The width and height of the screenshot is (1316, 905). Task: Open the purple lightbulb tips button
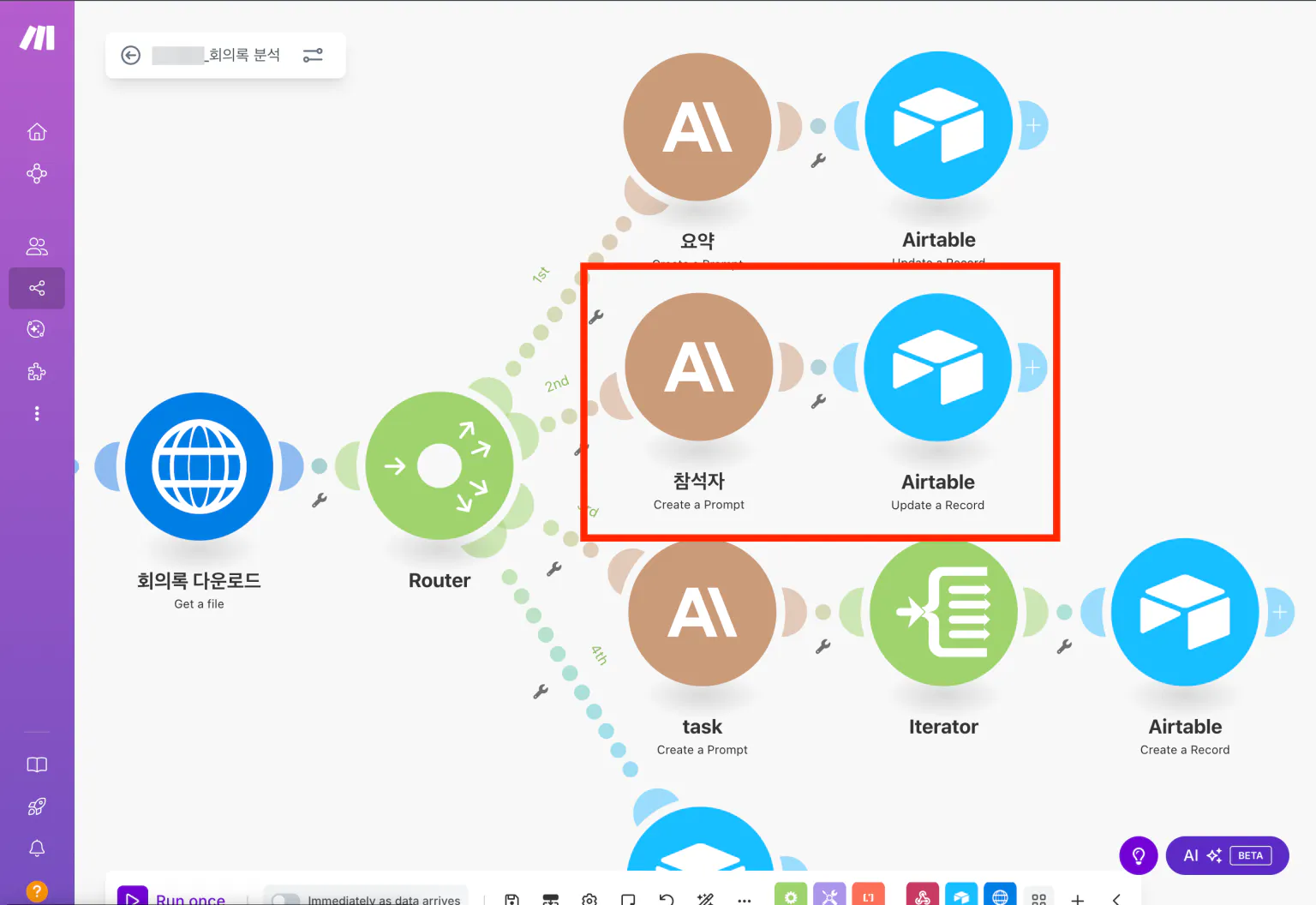[x=1139, y=855]
